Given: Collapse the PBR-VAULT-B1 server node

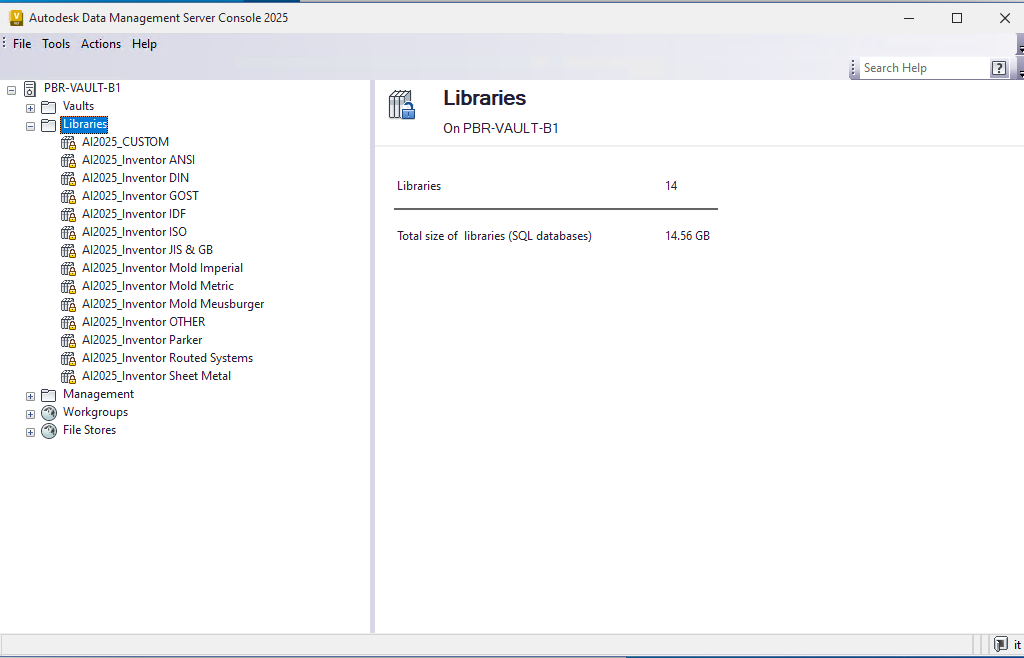Looking at the screenshot, I should (x=12, y=90).
